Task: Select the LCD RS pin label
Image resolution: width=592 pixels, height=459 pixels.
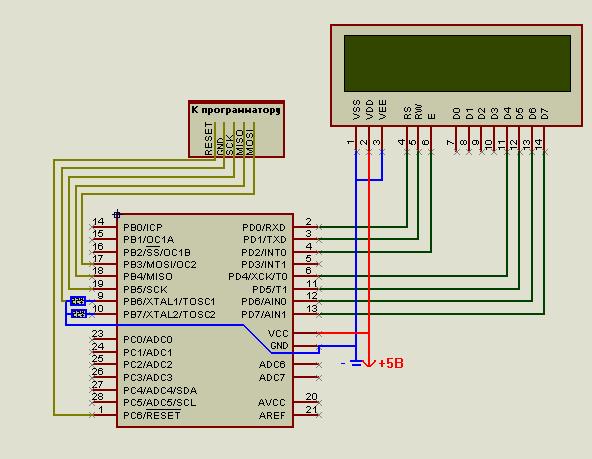Action: click(x=407, y=113)
